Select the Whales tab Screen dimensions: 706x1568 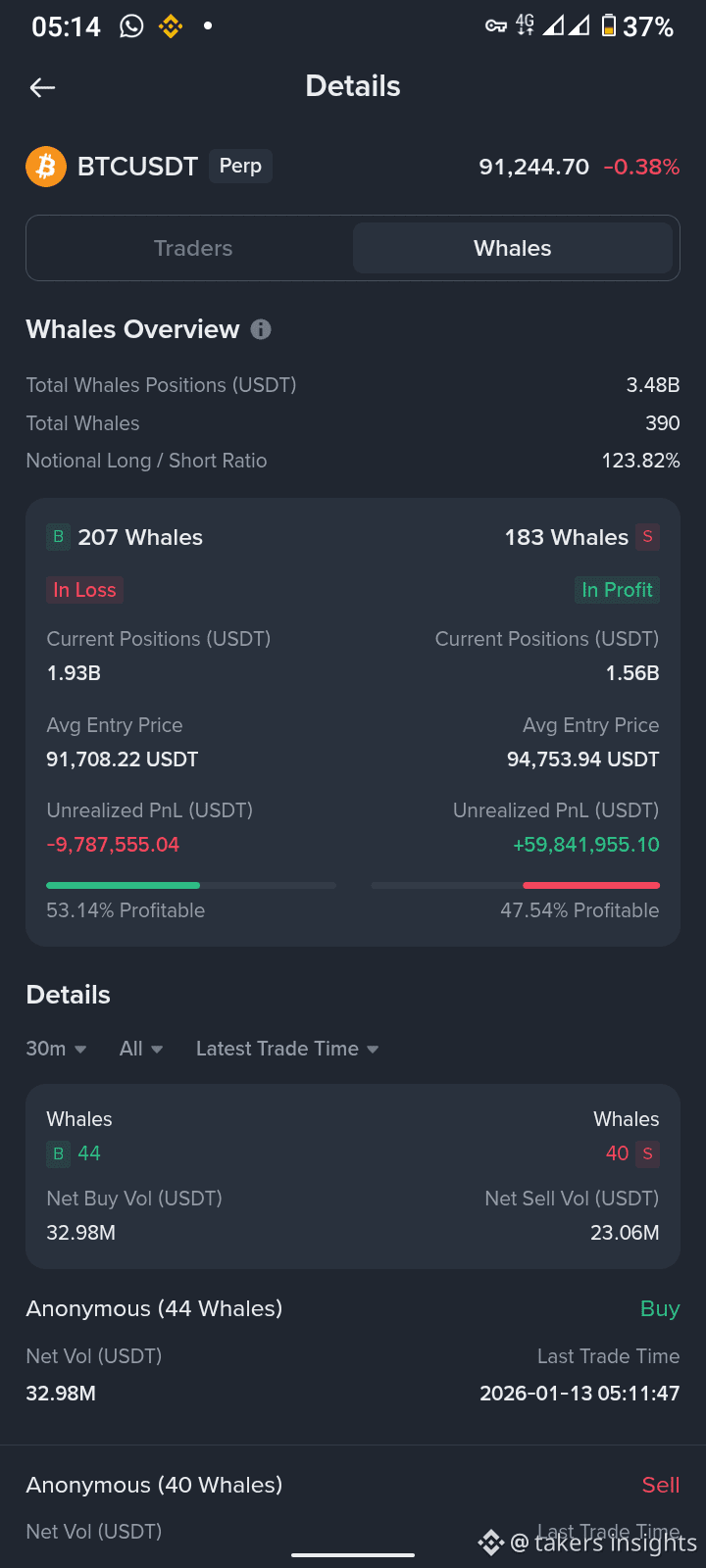512,248
